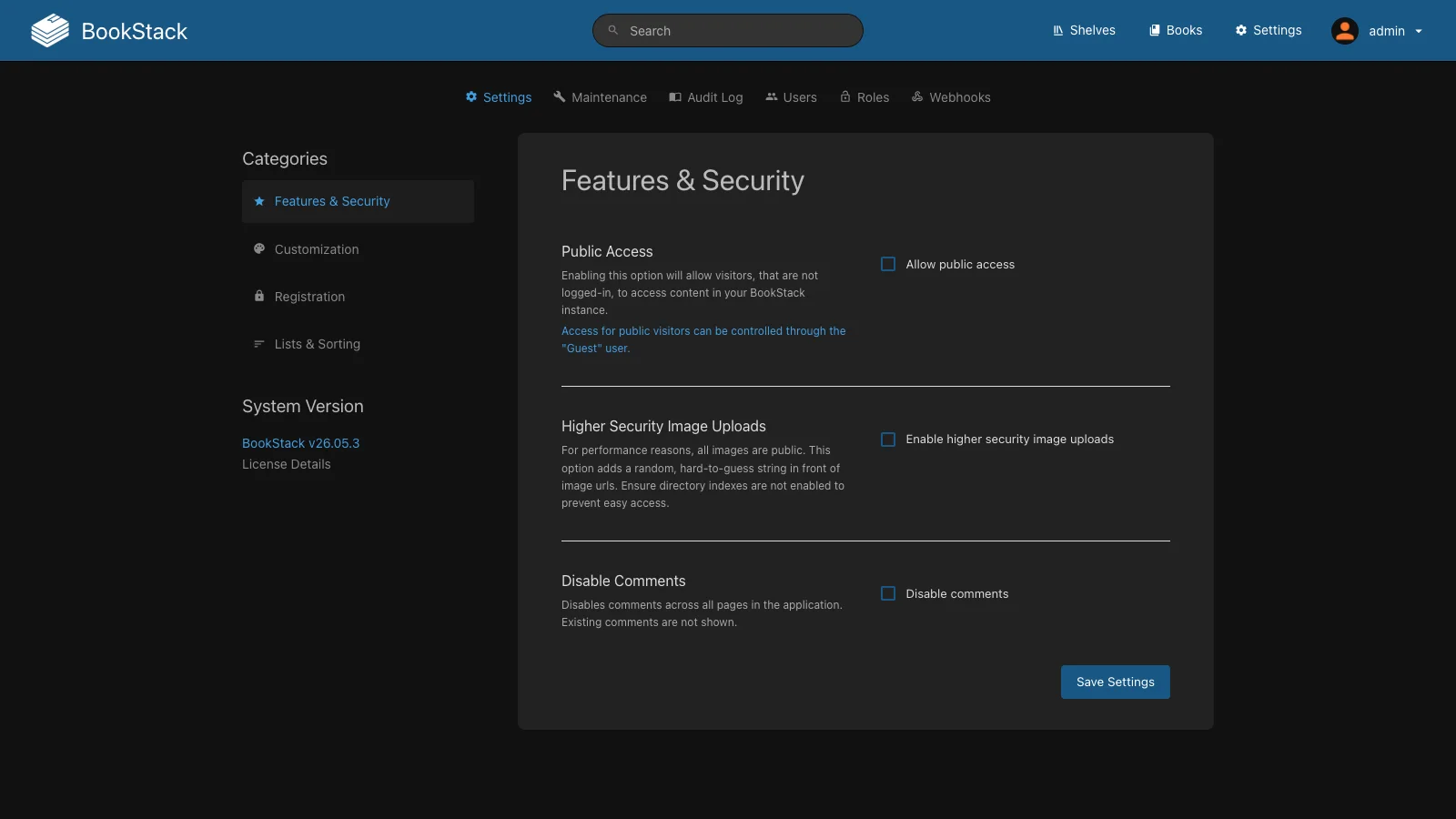Open the Customization category

(x=358, y=248)
